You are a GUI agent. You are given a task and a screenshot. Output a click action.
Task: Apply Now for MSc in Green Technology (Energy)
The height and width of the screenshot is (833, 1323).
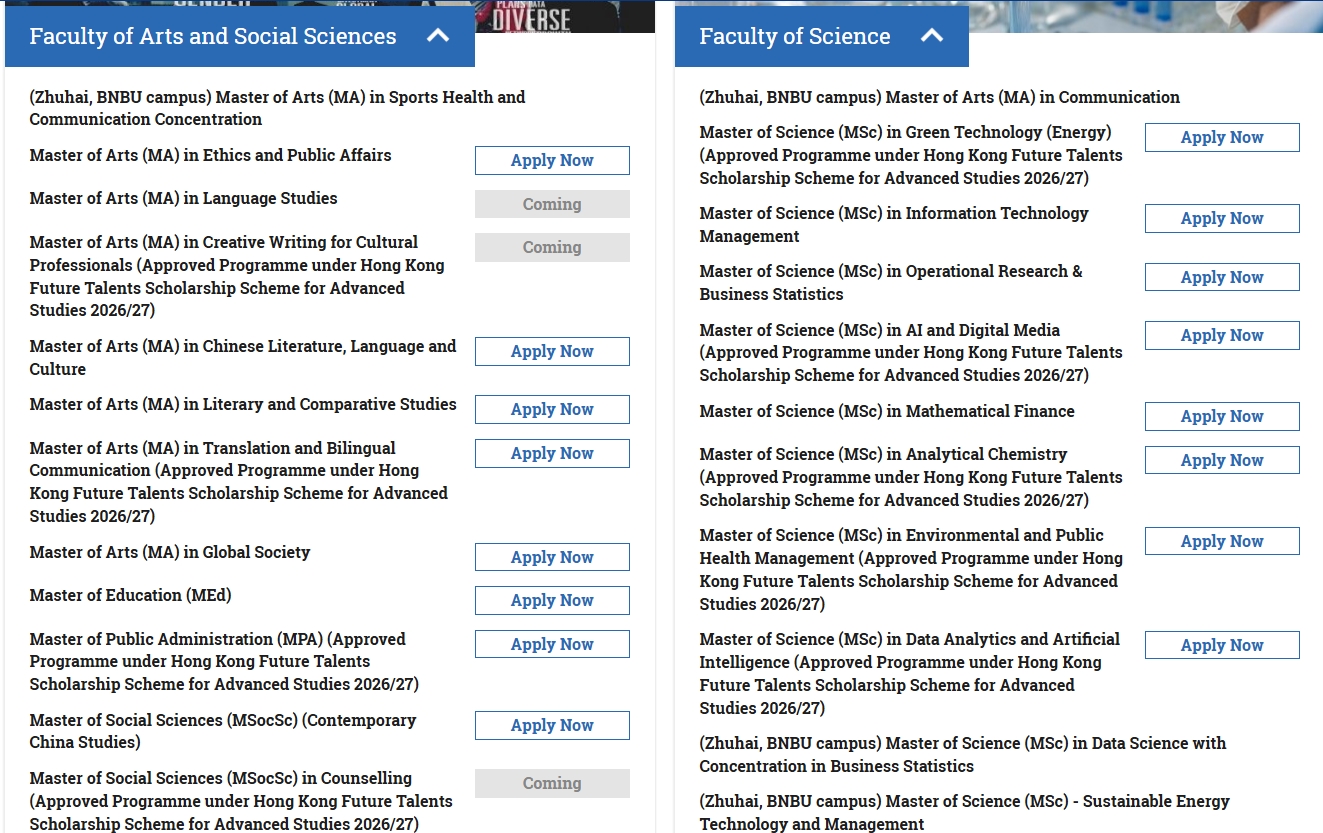point(1222,138)
